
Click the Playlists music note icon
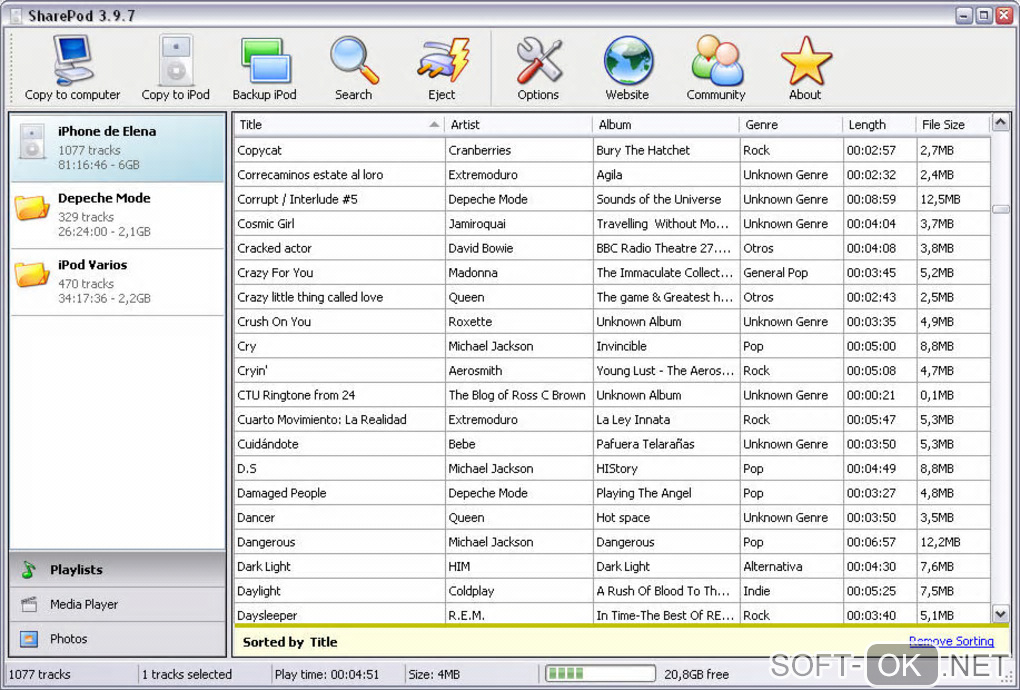click(x=29, y=570)
